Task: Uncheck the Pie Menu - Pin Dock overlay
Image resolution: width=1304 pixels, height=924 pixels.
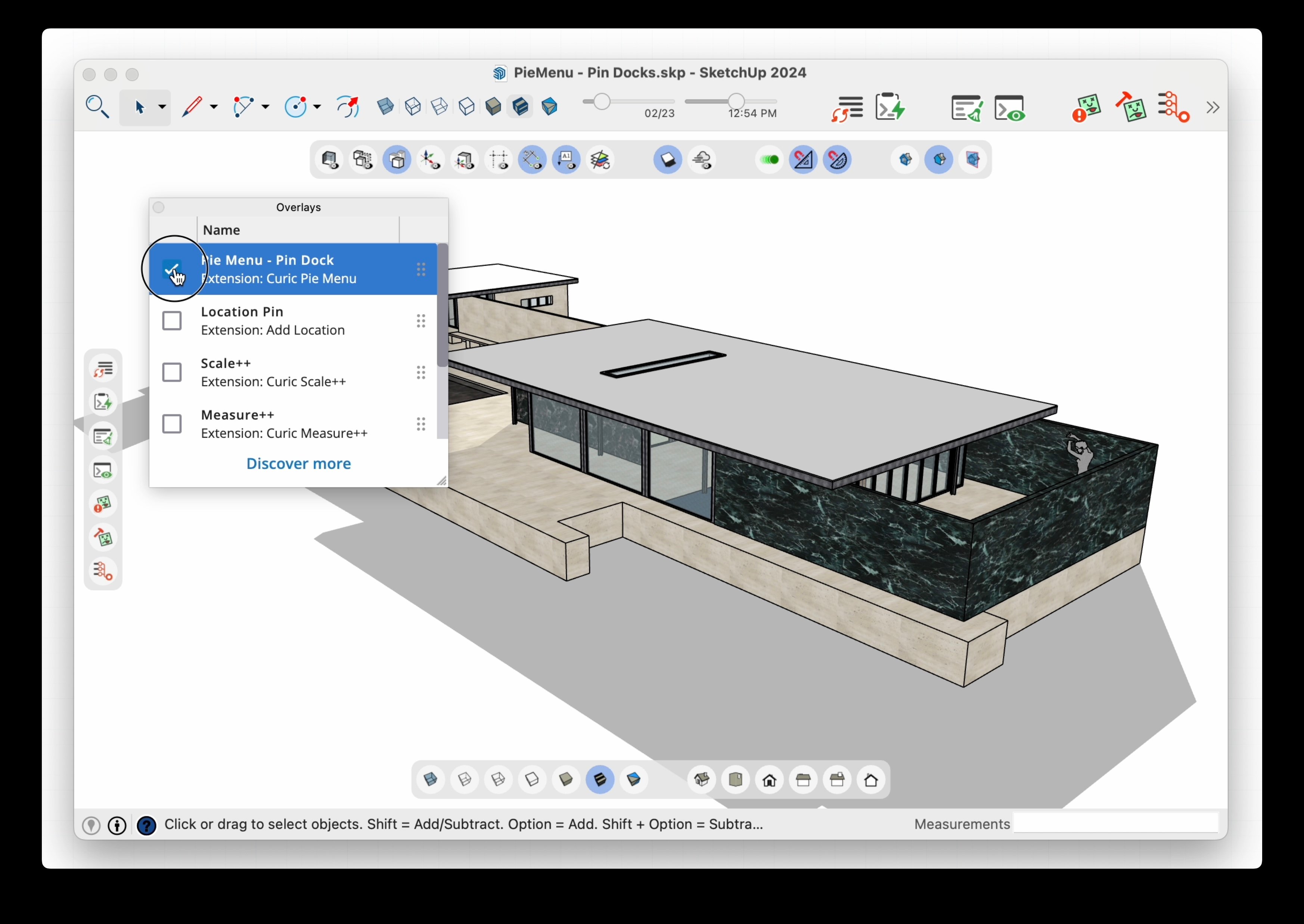Action: pyautogui.click(x=173, y=269)
